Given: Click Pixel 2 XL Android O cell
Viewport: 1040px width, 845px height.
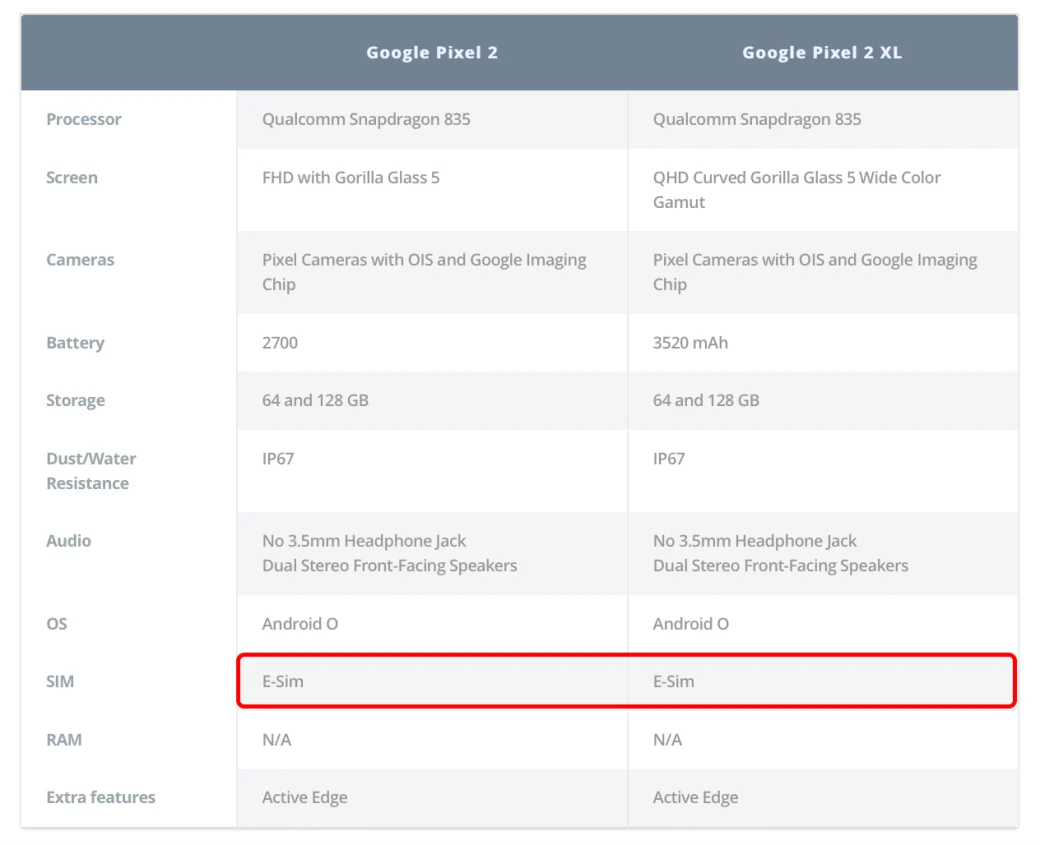Looking at the screenshot, I should [x=822, y=624].
